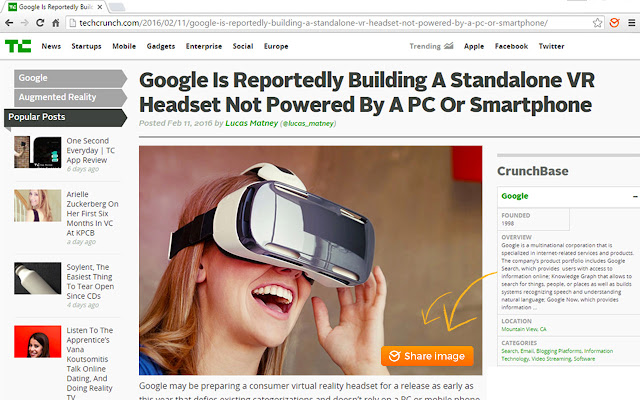Image resolution: width=640 pixels, height=400 pixels.
Task: Close the Google Is Reportedly browser tab
Action: (x=100, y=7)
